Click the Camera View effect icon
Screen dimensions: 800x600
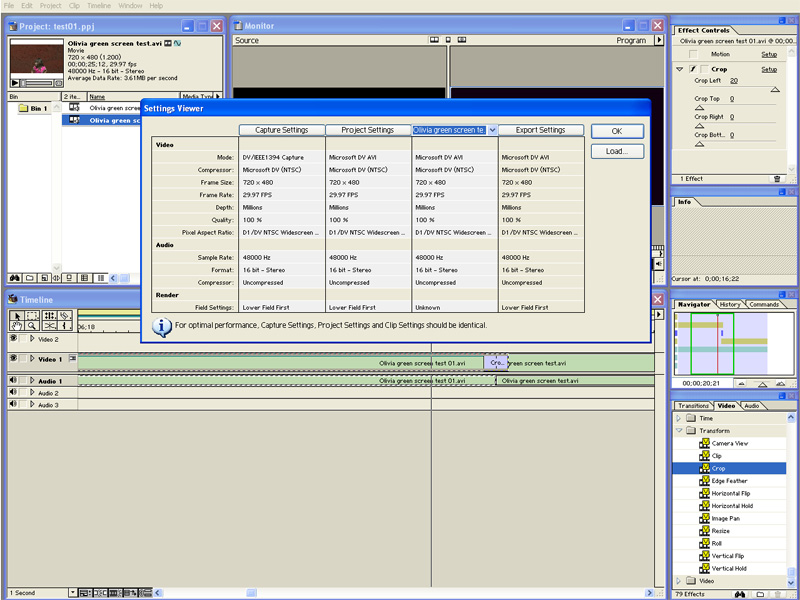(x=705, y=443)
